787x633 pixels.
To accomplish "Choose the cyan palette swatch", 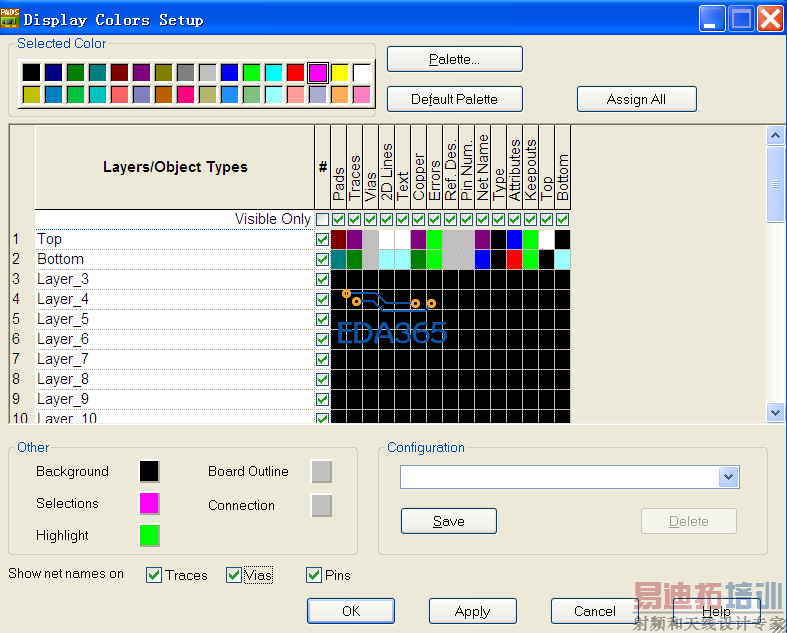I will coord(274,73).
